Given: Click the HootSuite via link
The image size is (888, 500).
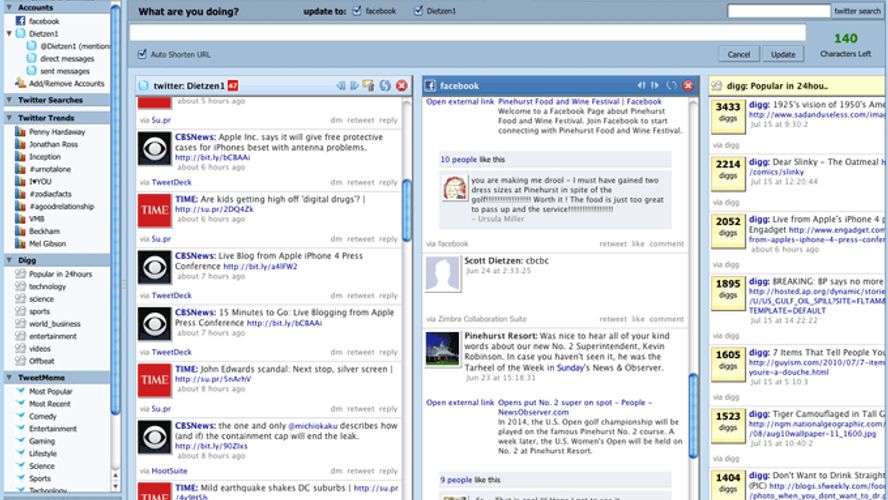Looking at the screenshot, I should (x=169, y=471).
